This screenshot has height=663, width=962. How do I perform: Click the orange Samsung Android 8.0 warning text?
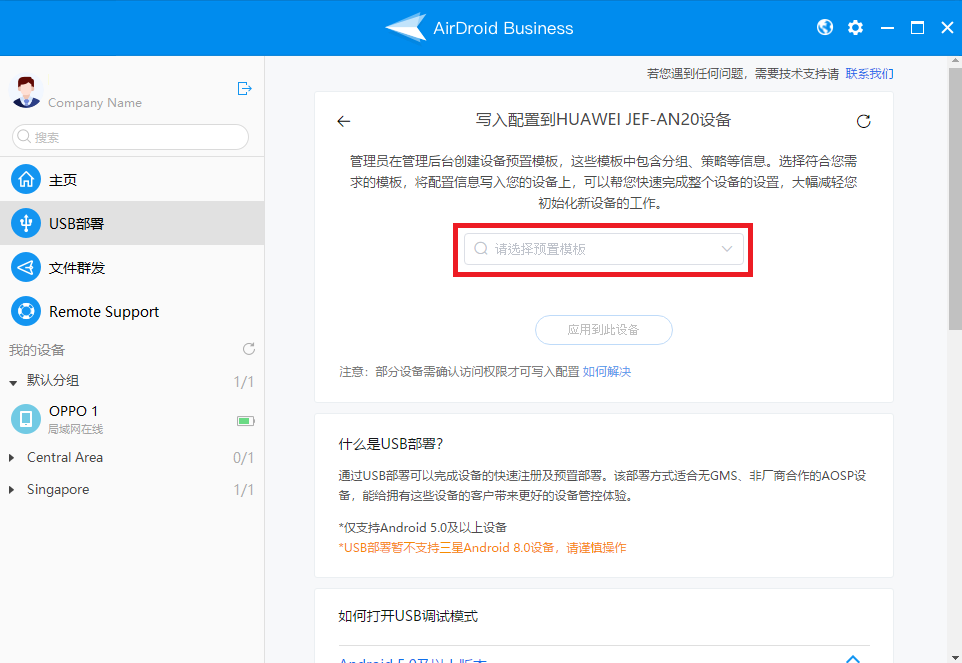coord(482,547)
